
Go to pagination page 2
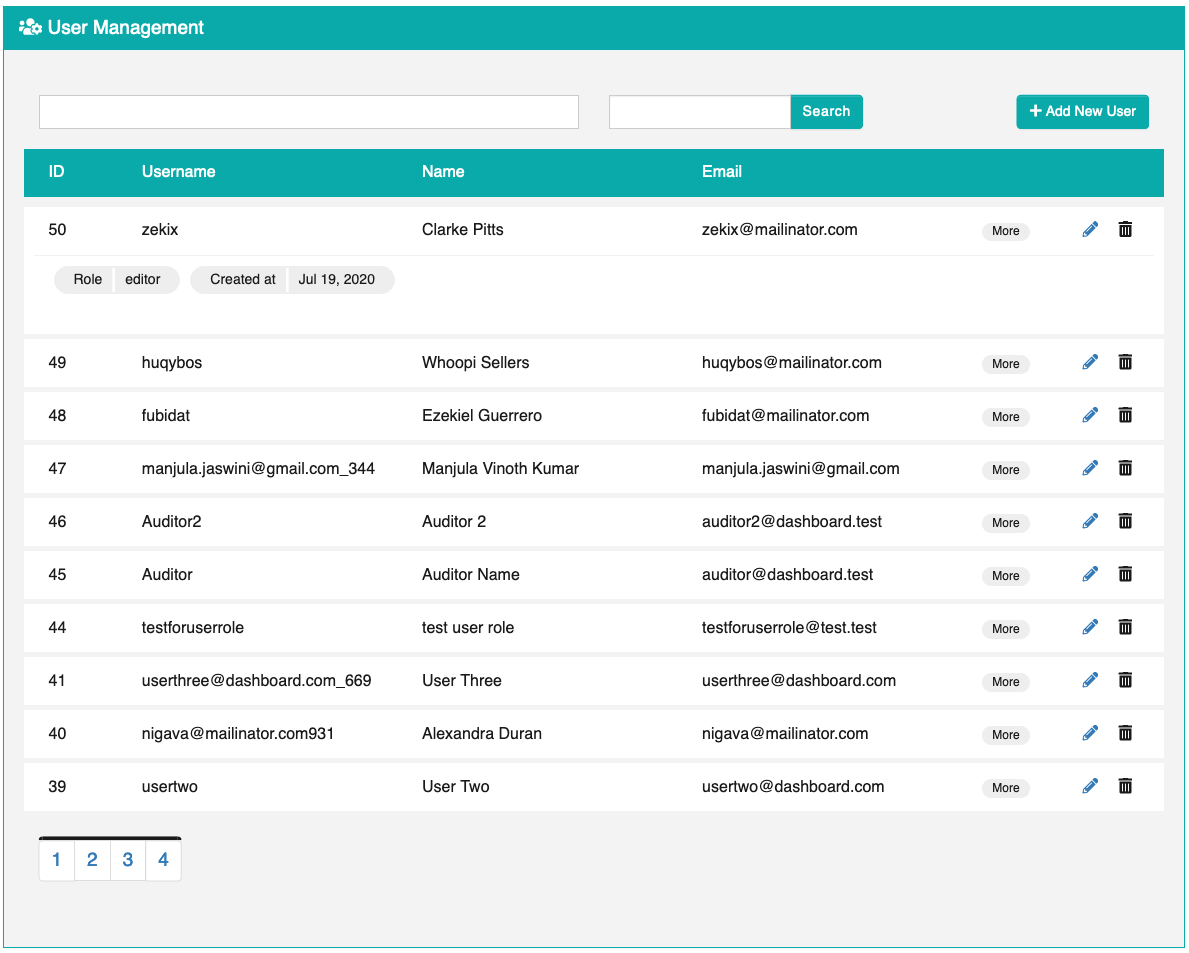pyautogui.click(x=92, y=860)
